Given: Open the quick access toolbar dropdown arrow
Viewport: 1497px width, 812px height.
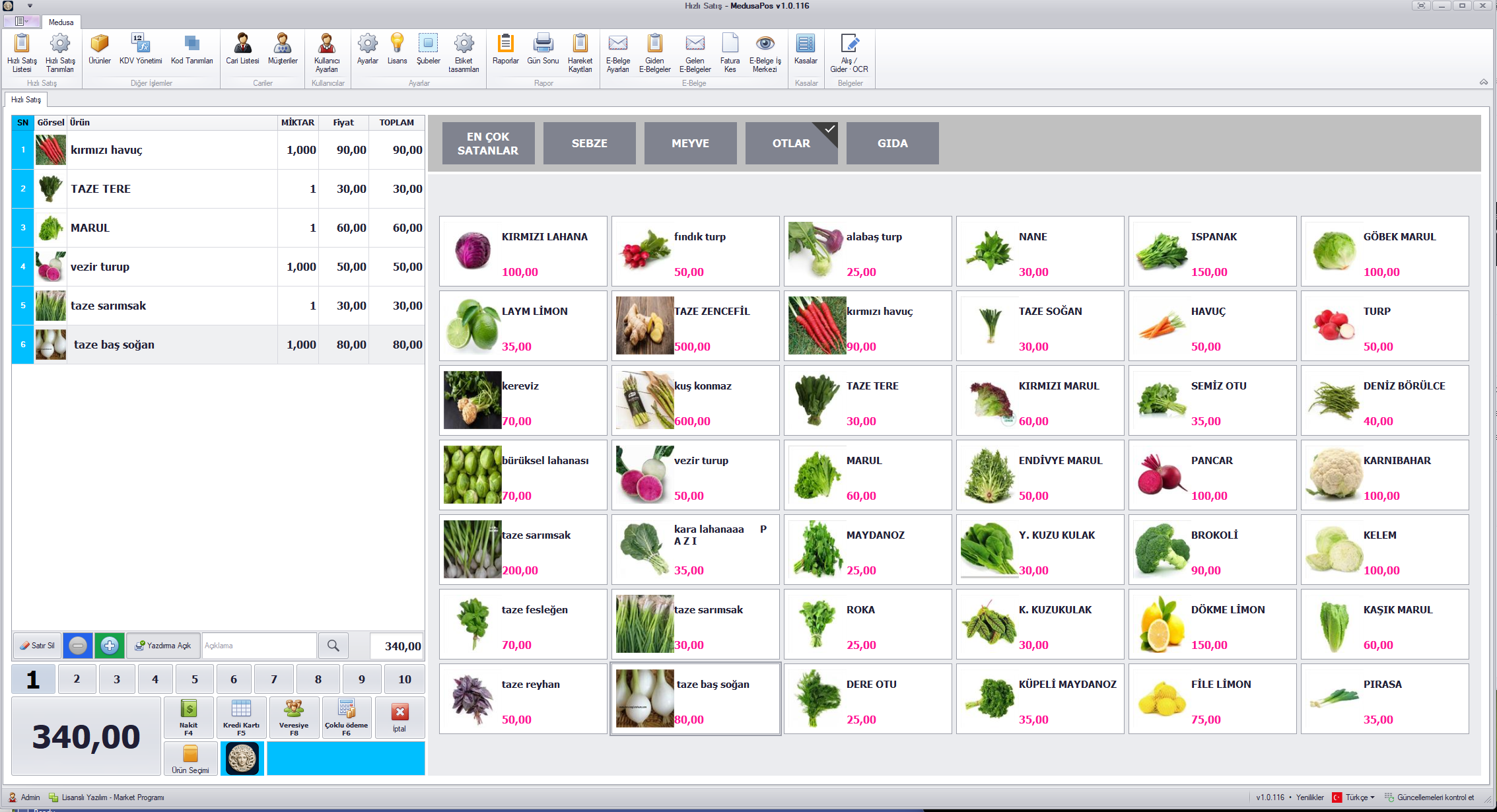Looking at the screenshot, I should 30,6.
